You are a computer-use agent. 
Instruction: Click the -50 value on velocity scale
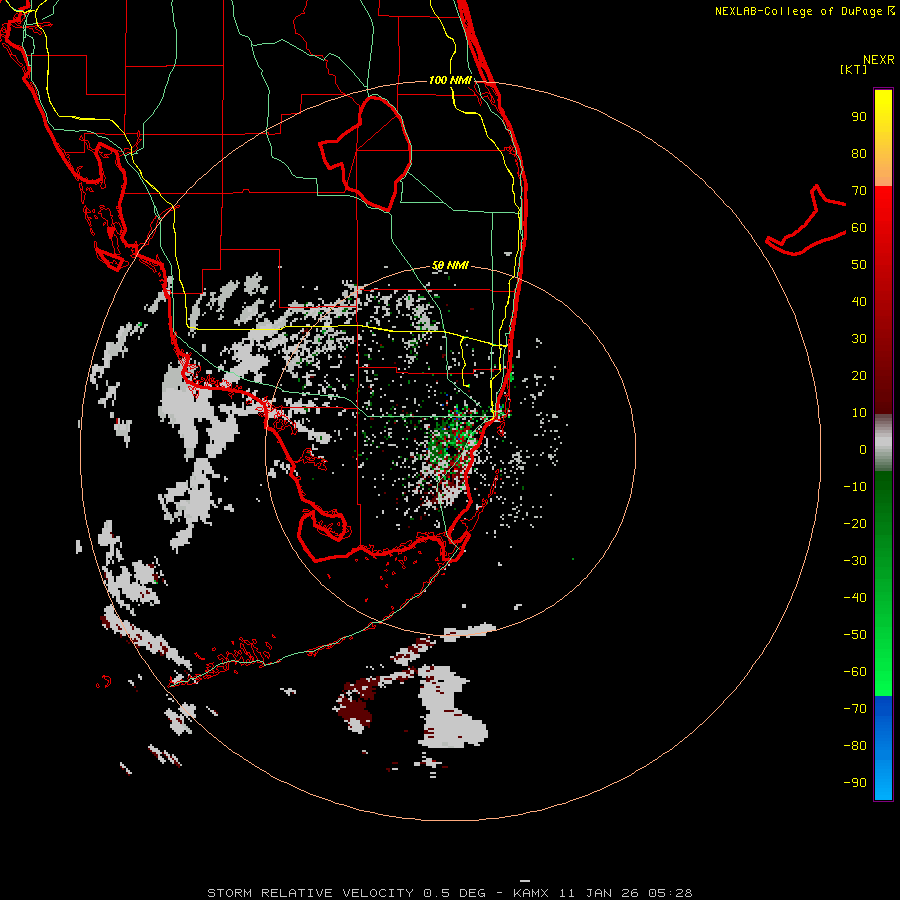(855, 635)
